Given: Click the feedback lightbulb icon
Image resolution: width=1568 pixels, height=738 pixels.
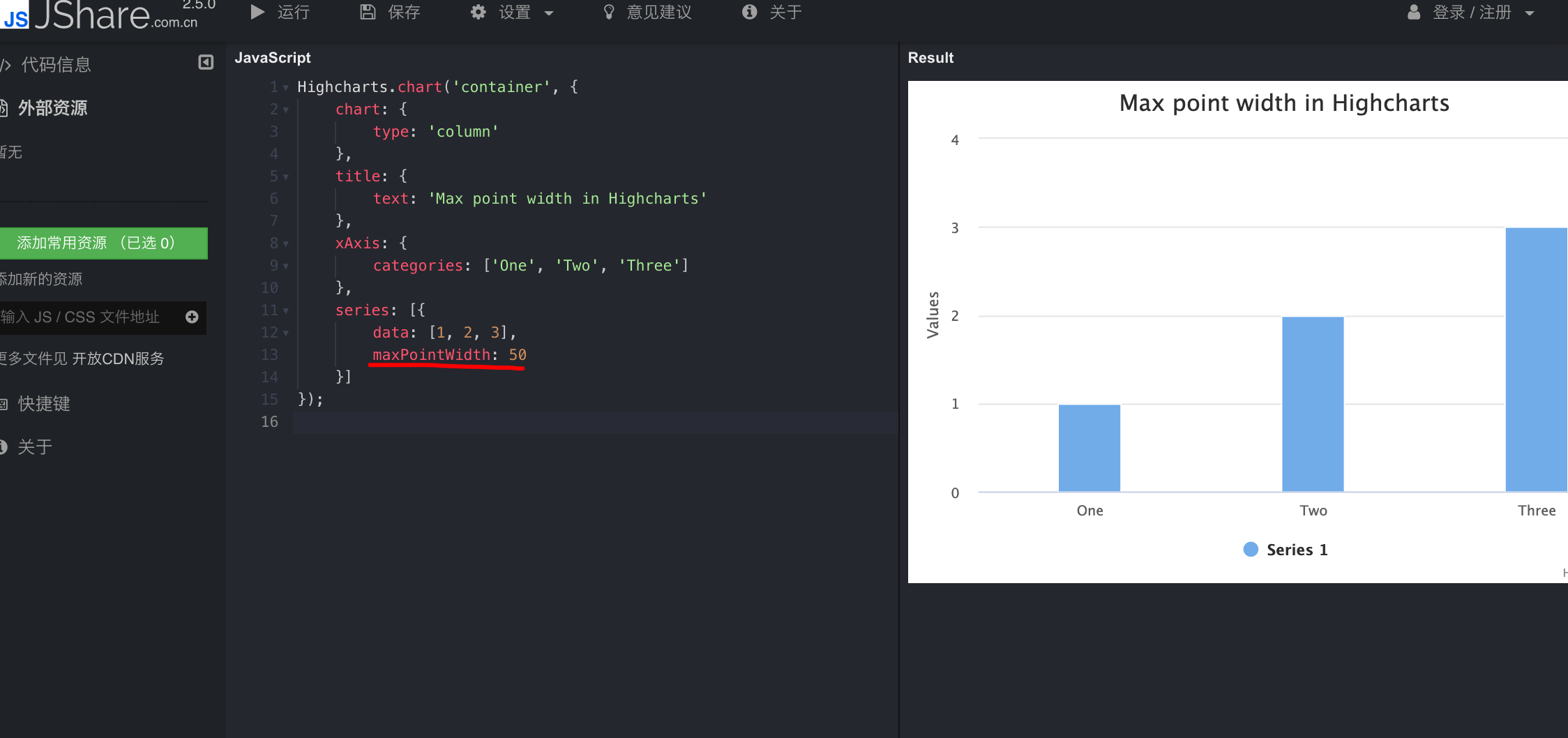Looking at the screenshot, I should 609,12.
